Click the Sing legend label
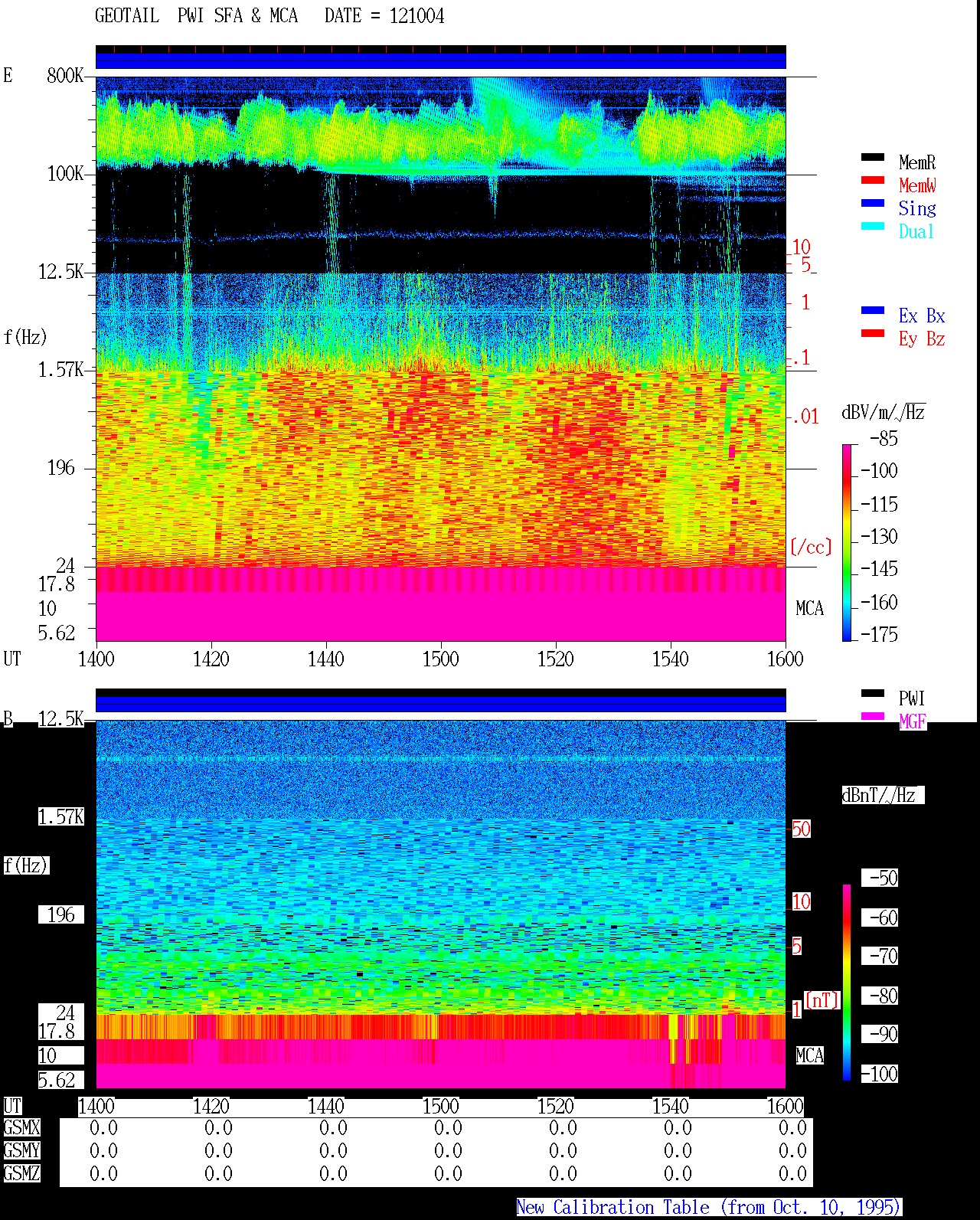 917,208
